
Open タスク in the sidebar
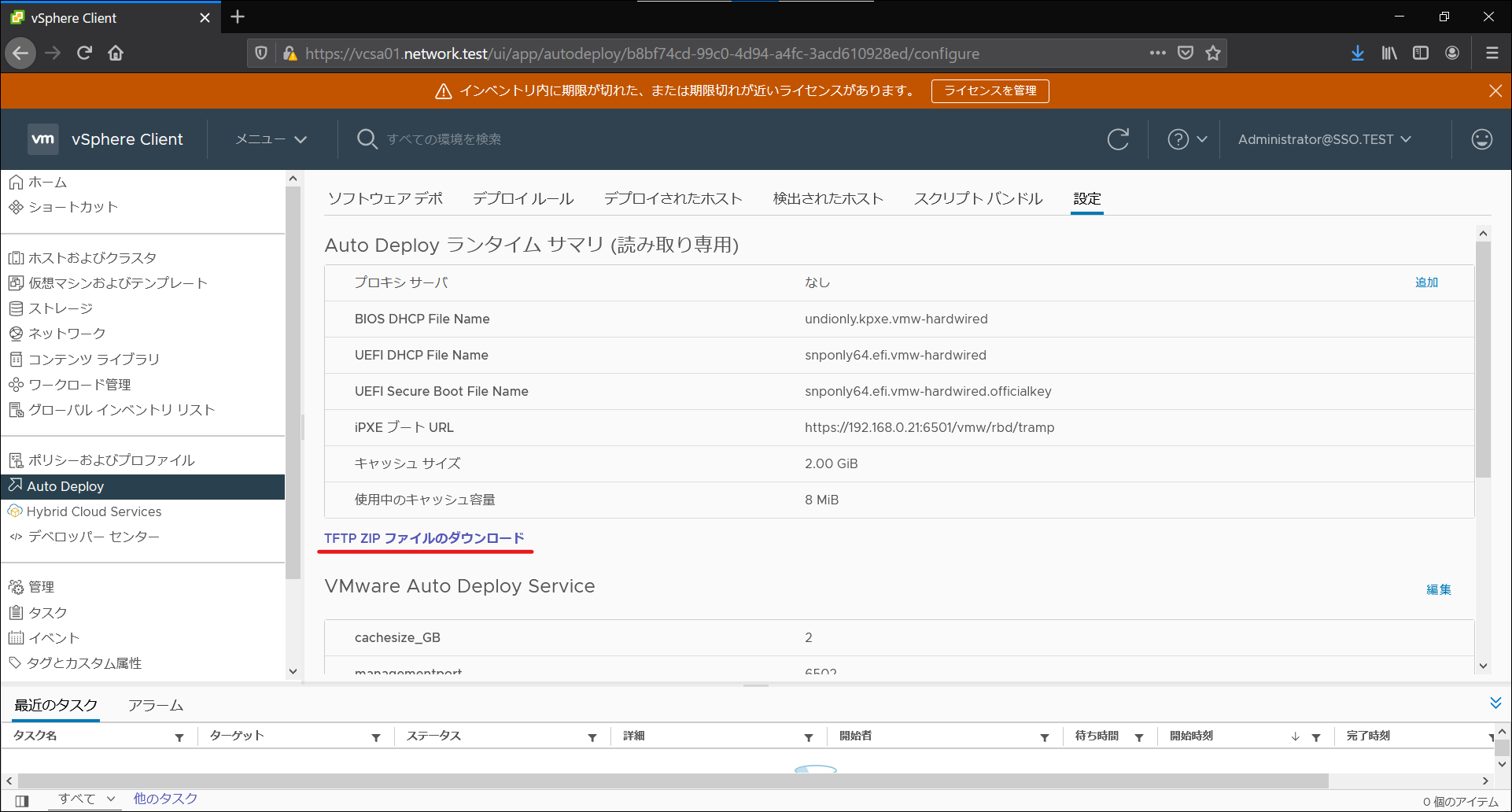(x=38, y=613)
